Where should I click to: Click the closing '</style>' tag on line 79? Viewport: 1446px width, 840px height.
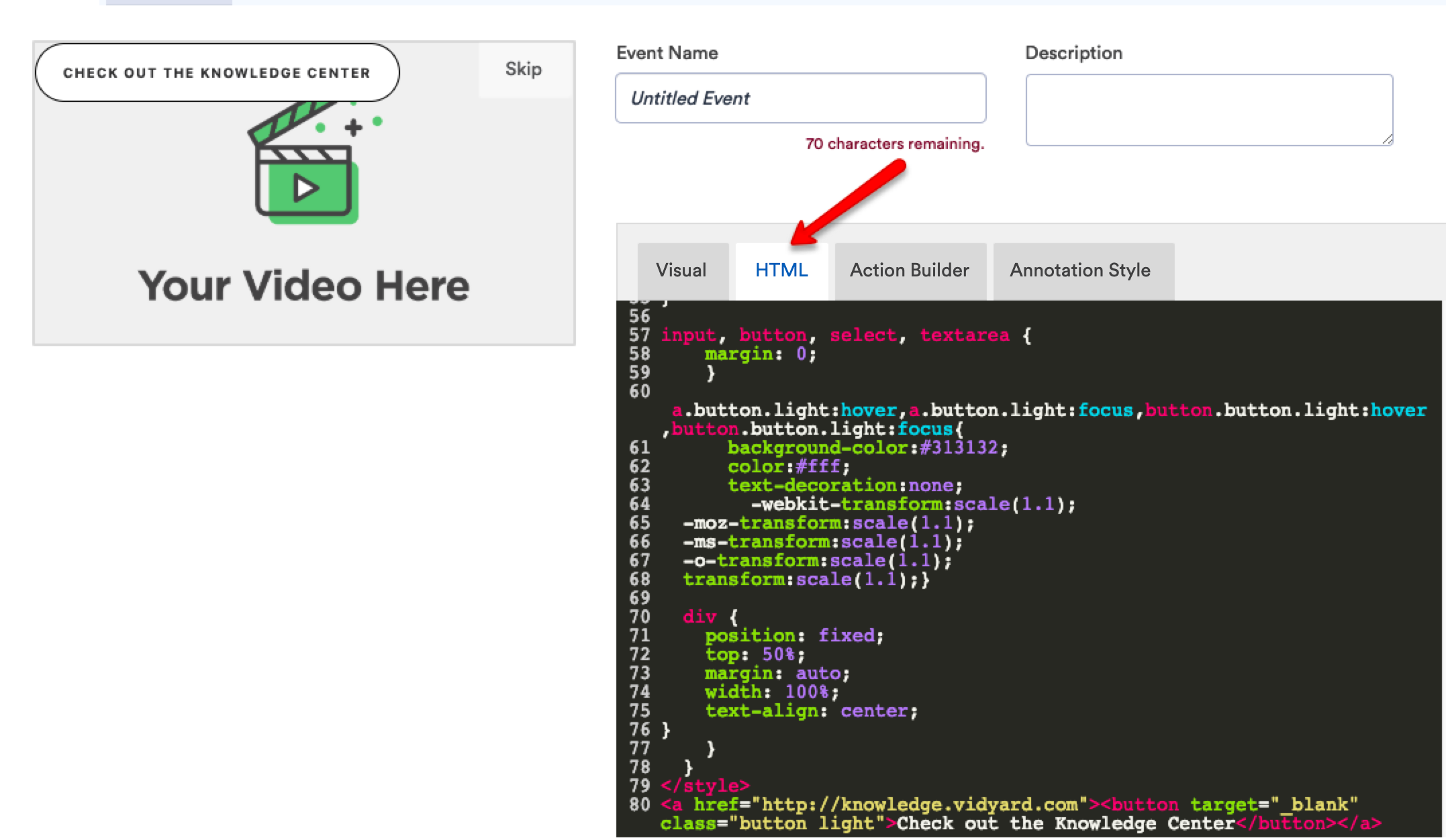click(705, 786)
